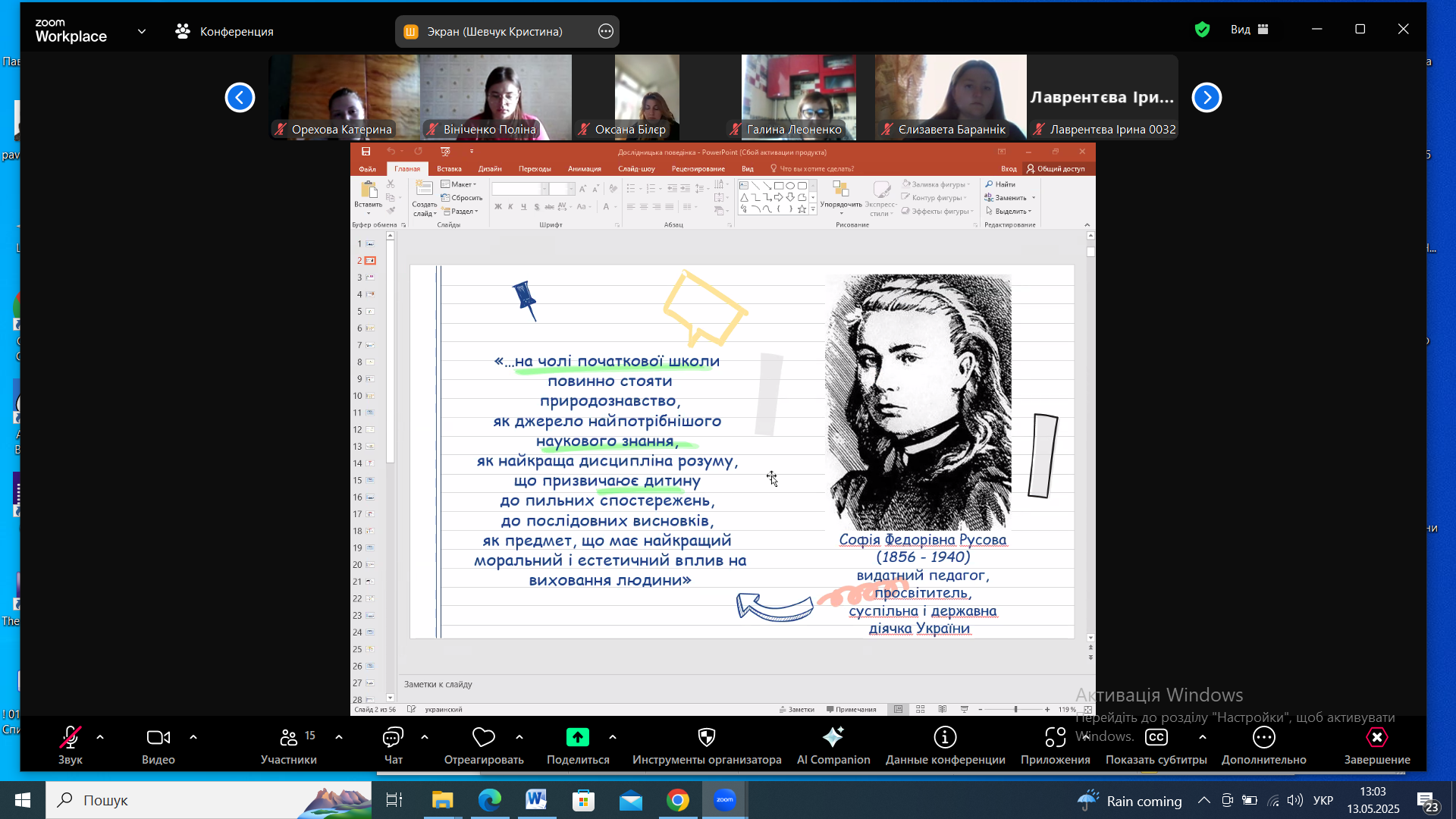The height and width of the screenshot is (819, 1456).
Task: Click PowerPoint Undo icon
Action: coord(391,152)
